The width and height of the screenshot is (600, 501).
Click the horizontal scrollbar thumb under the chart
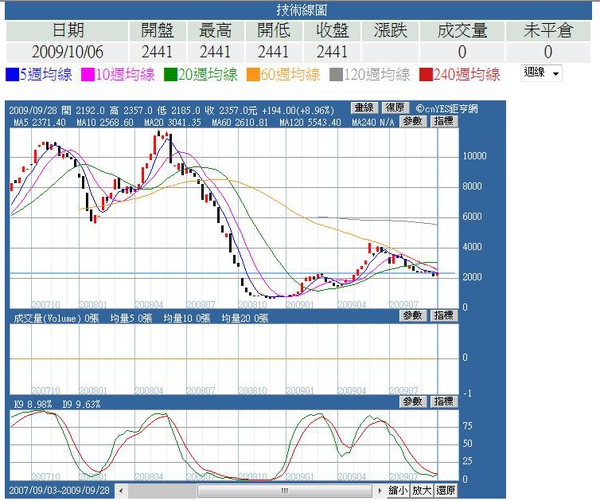[284, 491]
